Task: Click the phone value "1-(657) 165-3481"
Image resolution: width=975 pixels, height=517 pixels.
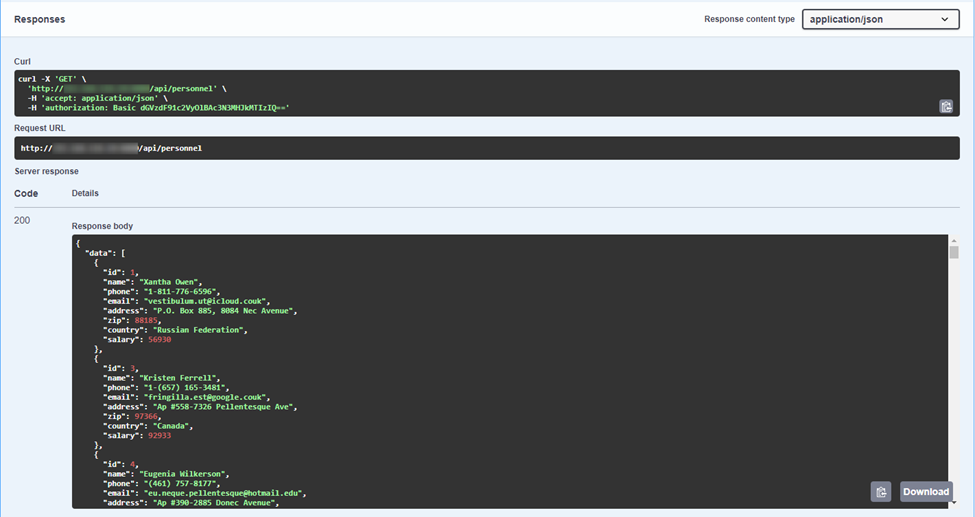Action: (x=184, y=388)
